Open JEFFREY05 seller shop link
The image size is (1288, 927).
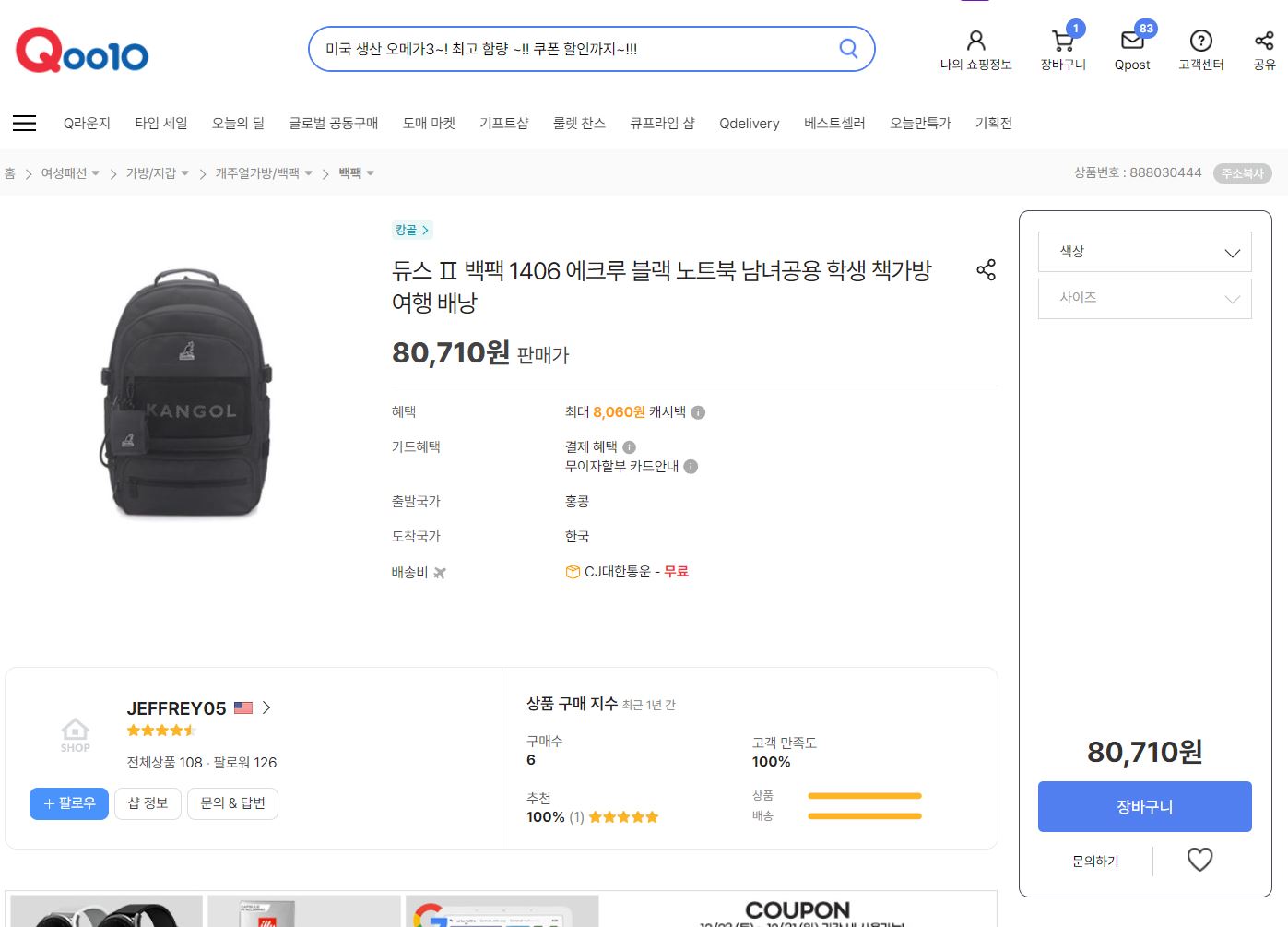tap(176, 708)
